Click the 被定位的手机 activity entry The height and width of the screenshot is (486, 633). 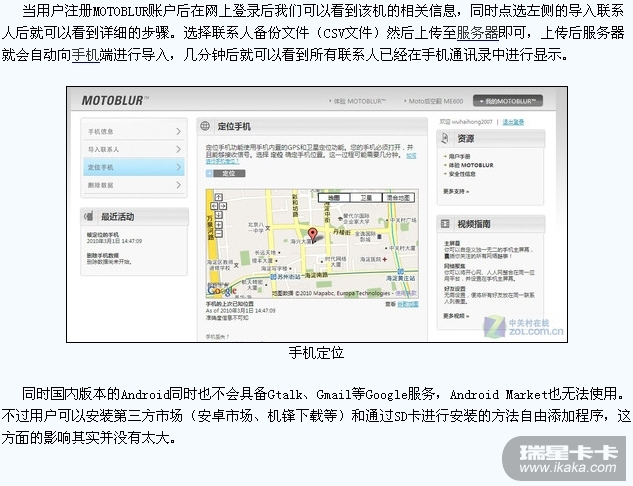pyautogui.click(x=103, y=235)
